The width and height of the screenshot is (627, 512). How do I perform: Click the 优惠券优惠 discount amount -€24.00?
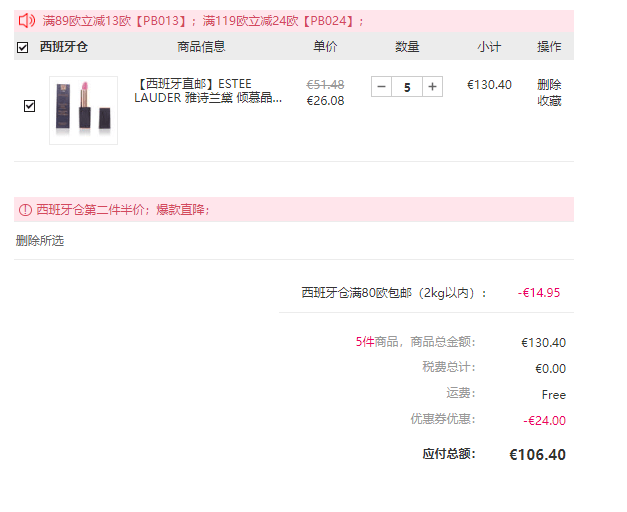click(x=544, y=420)
